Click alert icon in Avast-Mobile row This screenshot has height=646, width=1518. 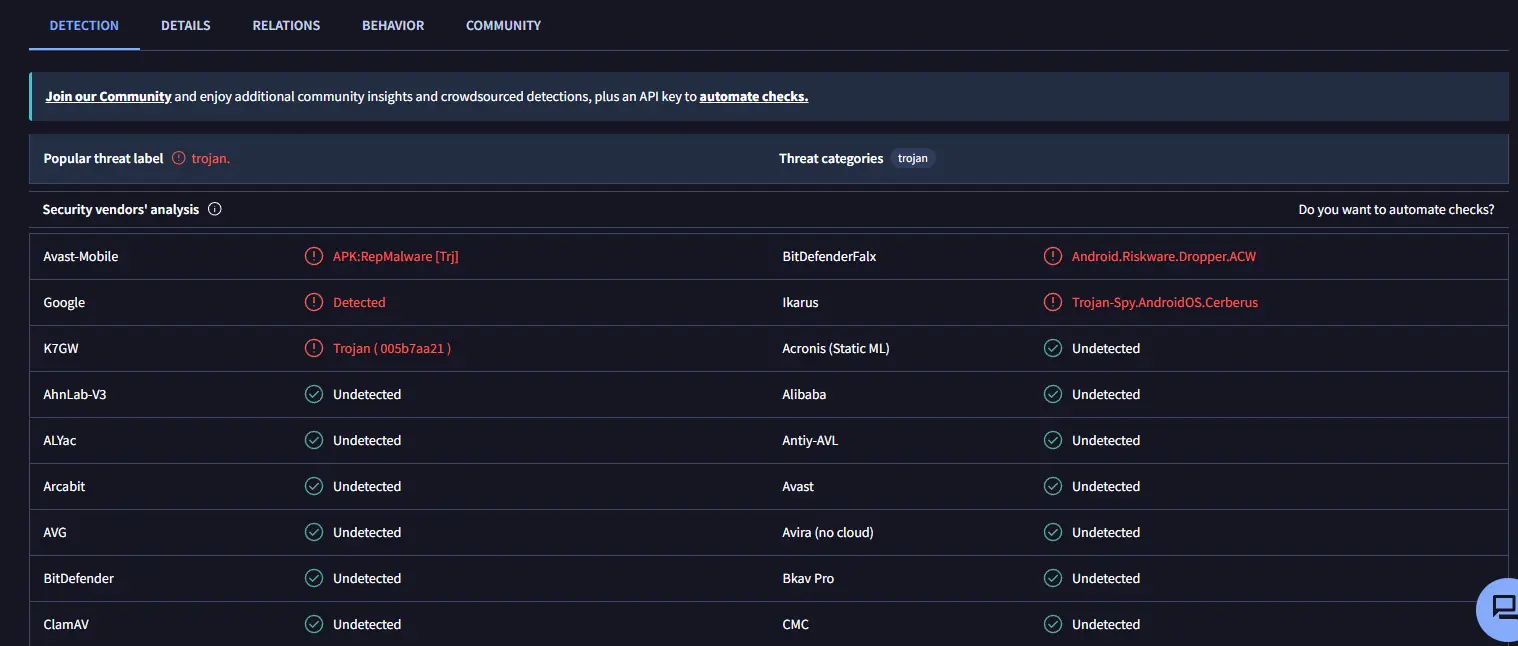(x=314, y=256)
